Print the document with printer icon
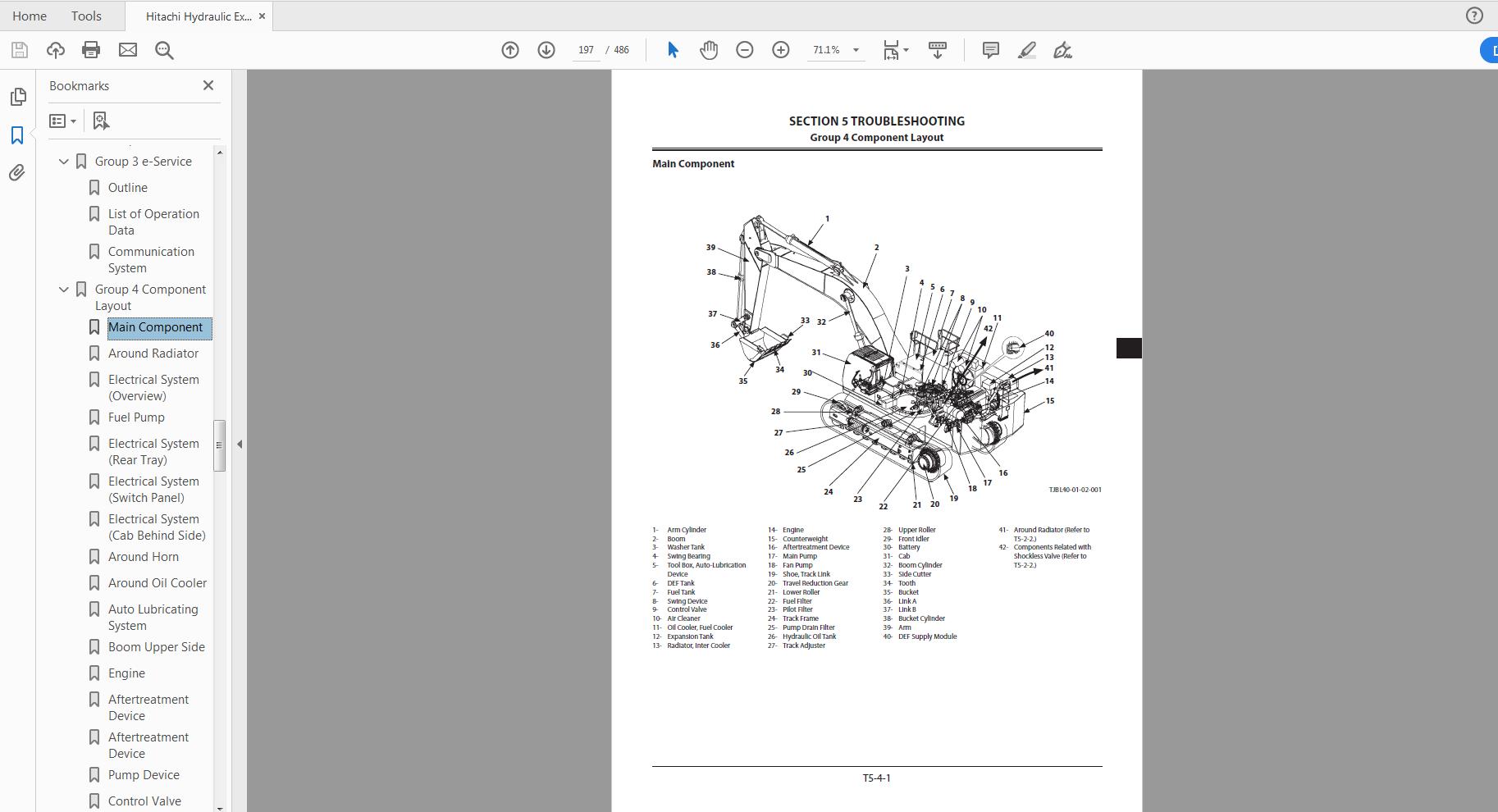This screenshot has height=812, width=1498. coord(91,50)
